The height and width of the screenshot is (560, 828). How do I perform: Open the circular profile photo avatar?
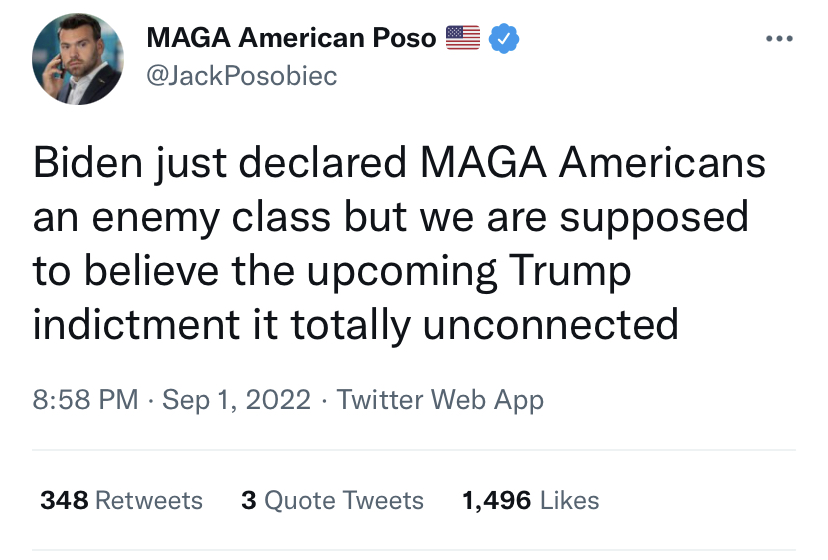pos(77,59)
